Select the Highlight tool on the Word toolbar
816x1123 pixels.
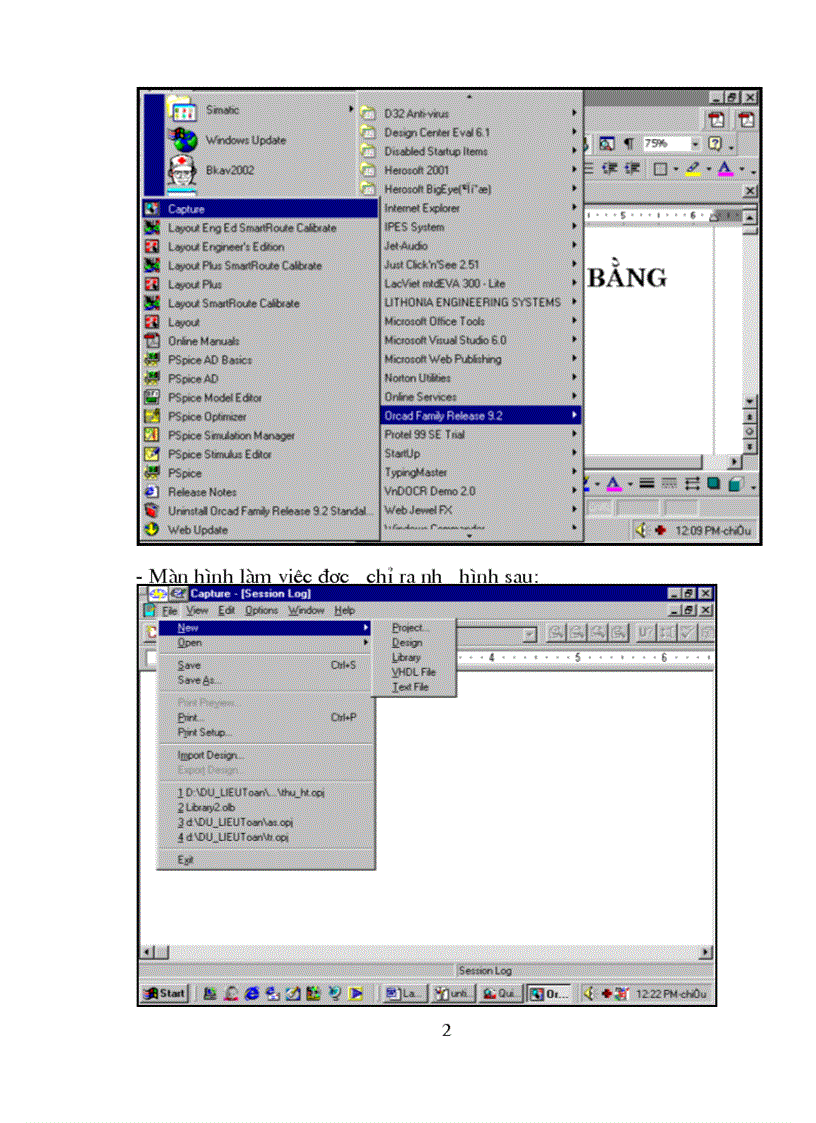tap(693, 167)
